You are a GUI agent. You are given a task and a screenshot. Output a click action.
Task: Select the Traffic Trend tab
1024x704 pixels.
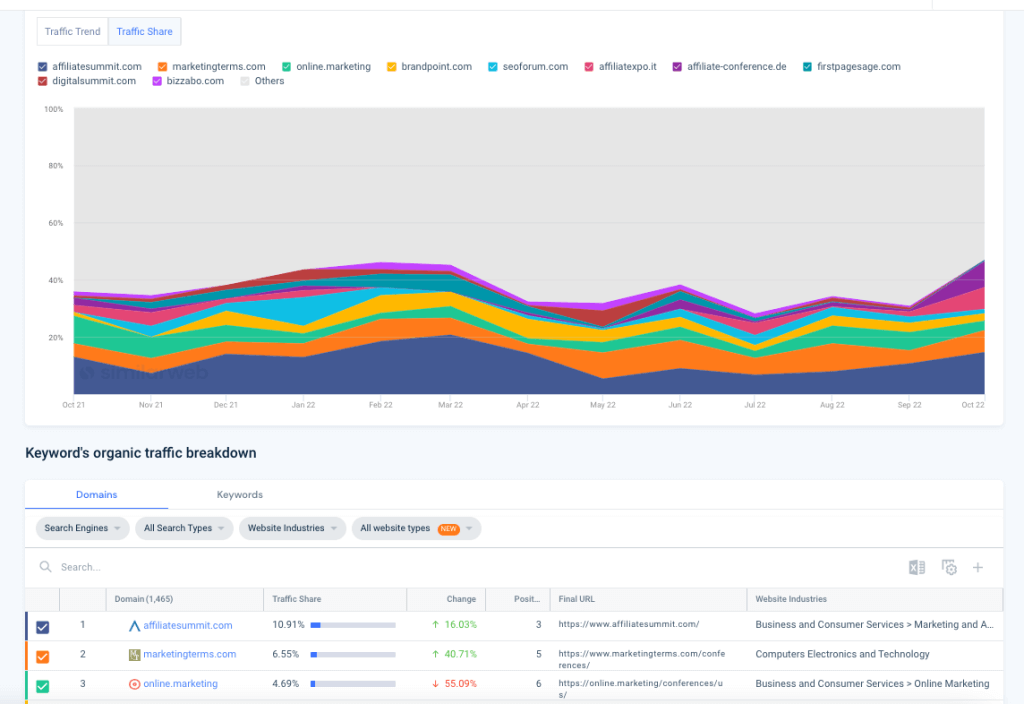click(x=71, y=31)
